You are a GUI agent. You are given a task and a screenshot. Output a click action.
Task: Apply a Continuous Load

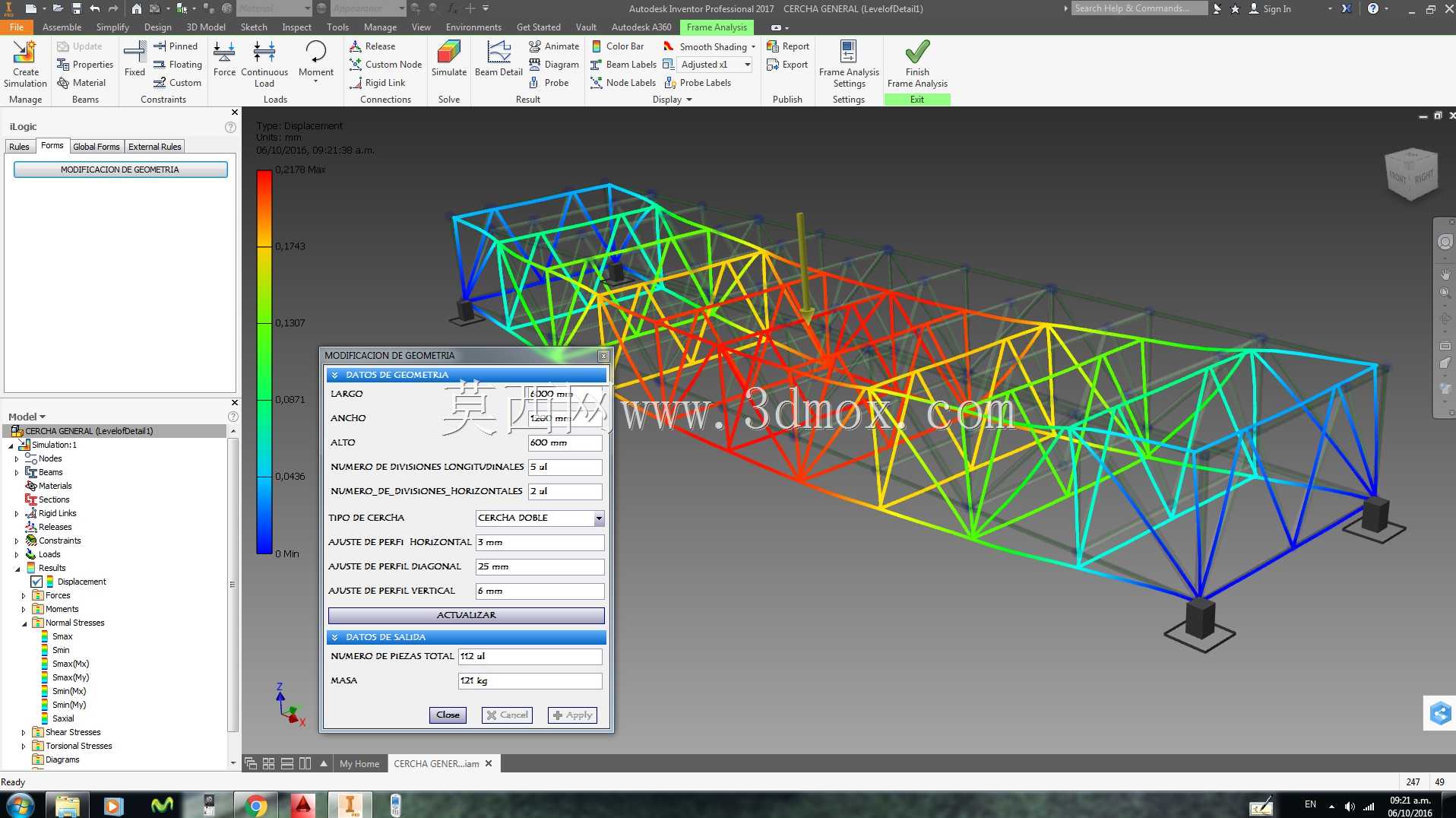point(264,64)
